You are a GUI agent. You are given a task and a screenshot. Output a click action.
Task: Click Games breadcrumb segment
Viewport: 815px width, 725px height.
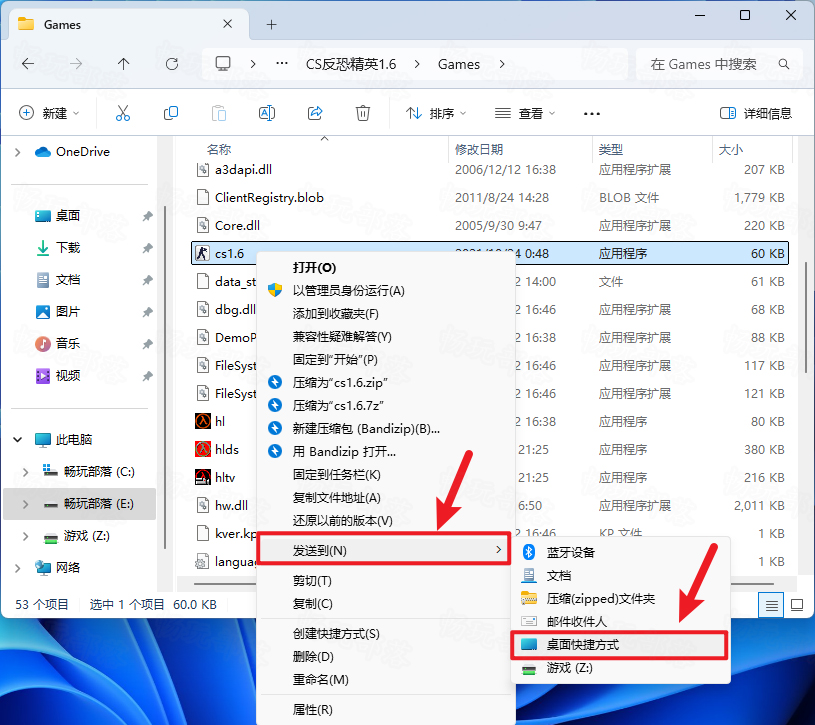click(x=459, y=64)
